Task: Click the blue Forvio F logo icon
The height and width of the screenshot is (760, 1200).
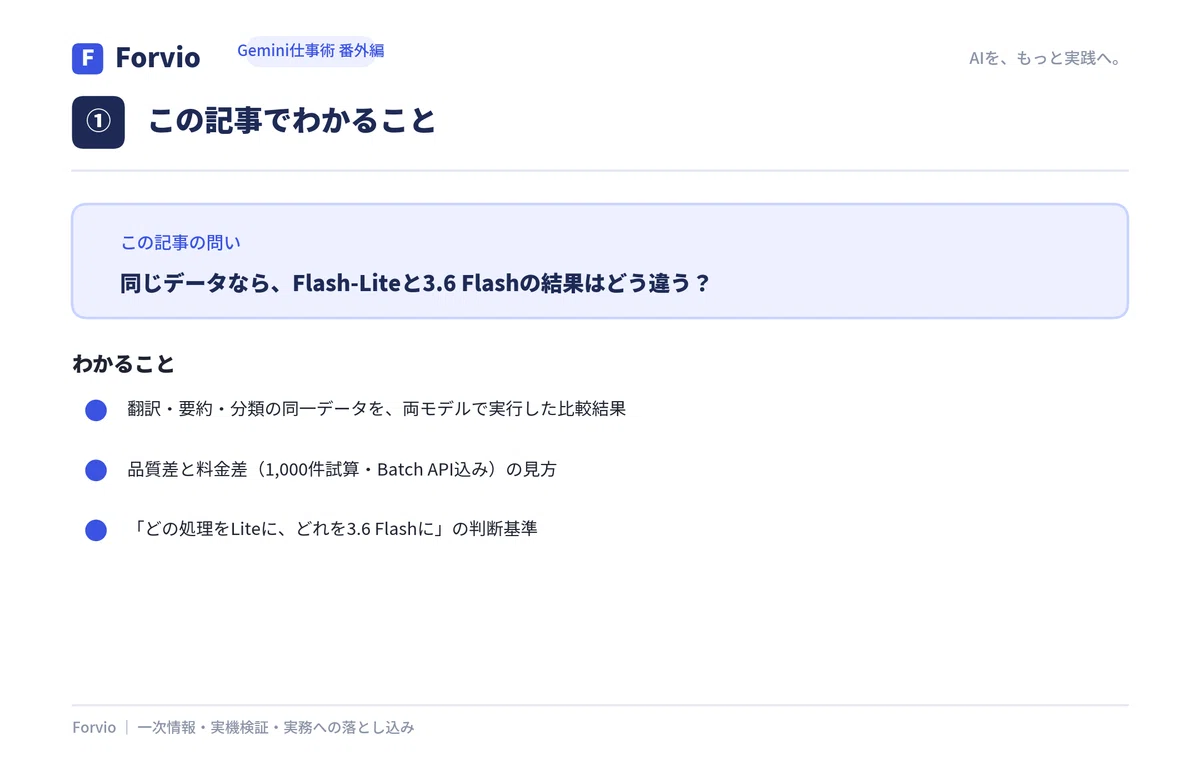Action: [88, 58]
